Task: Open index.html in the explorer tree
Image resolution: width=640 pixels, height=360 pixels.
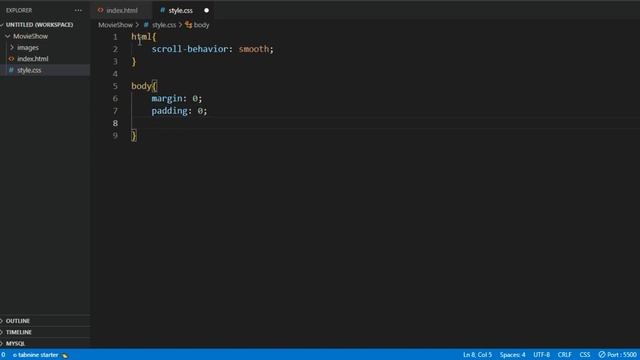Action: [x=33, y=59]
